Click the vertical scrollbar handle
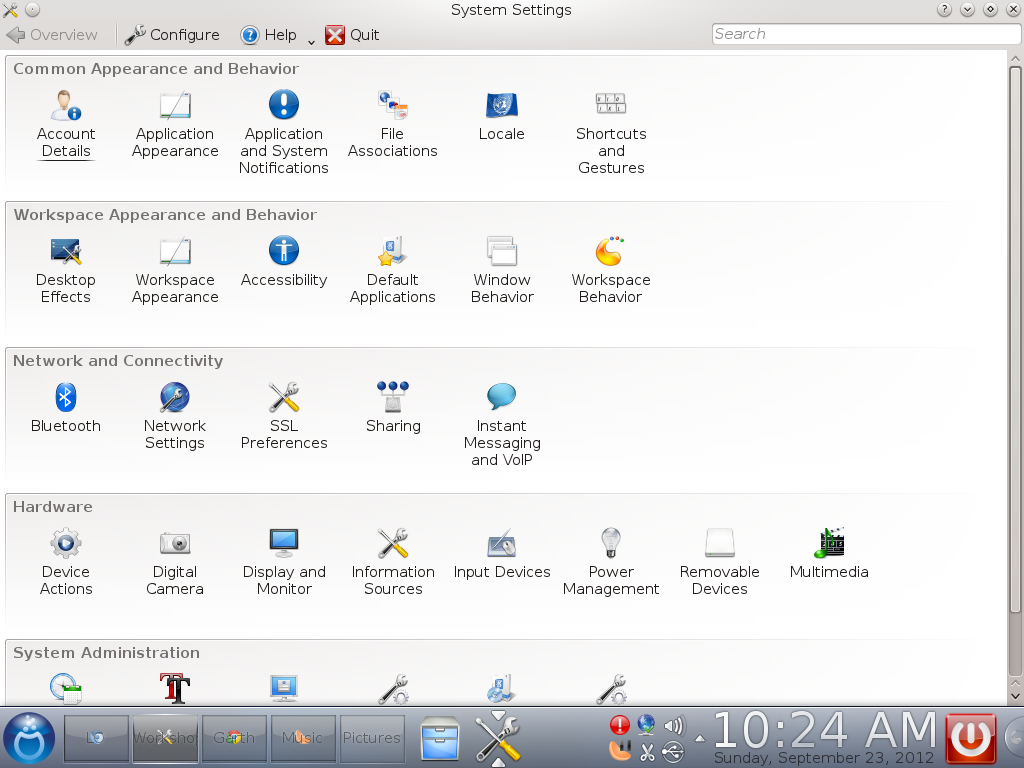The height and width of the screenshot is (768, 1024). tap(1015, 340)
